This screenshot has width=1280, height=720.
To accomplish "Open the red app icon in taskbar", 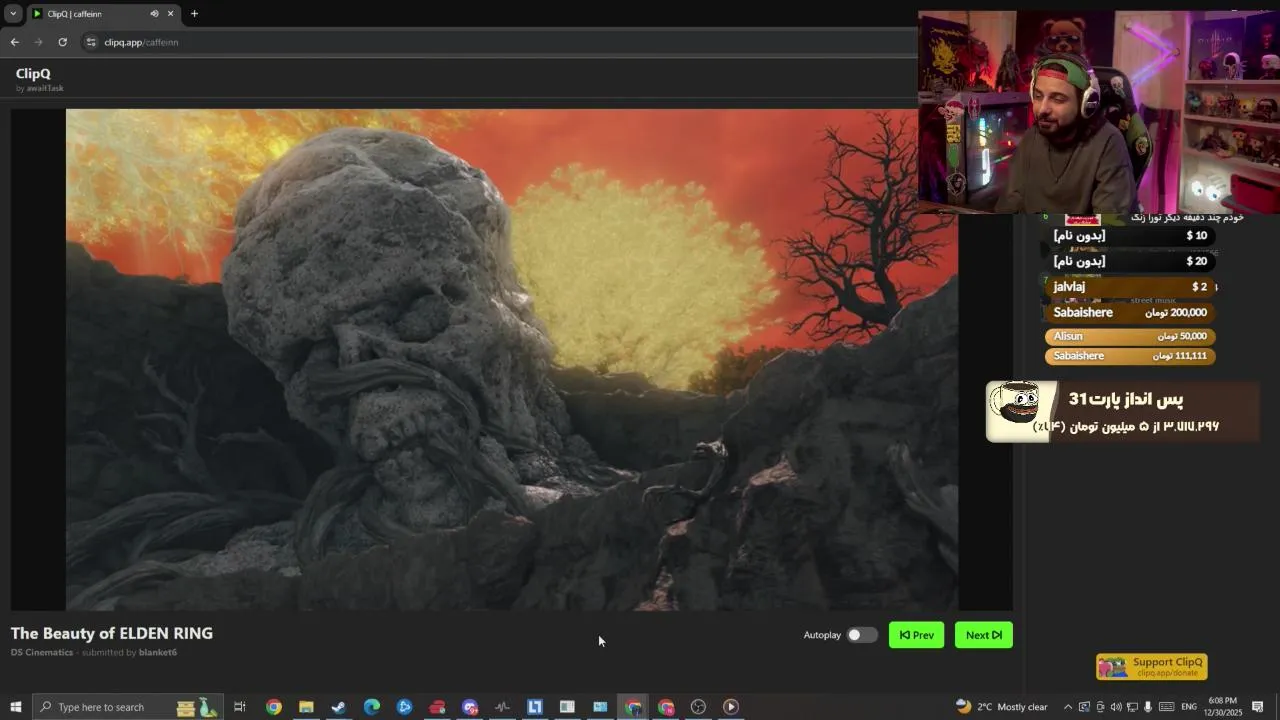I will 437,707.
